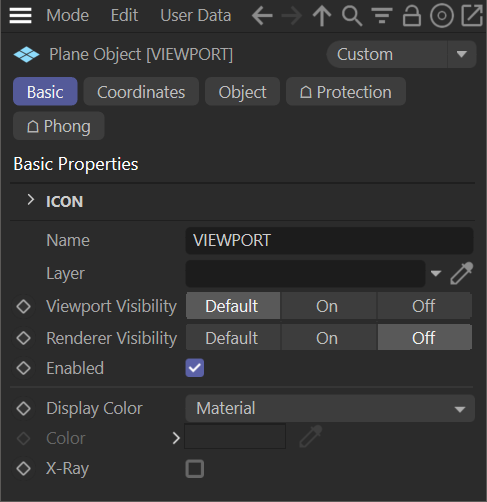Screen dimensions: 487x502
Task: Open the hamburger menu icon
Action: point(20,15)
